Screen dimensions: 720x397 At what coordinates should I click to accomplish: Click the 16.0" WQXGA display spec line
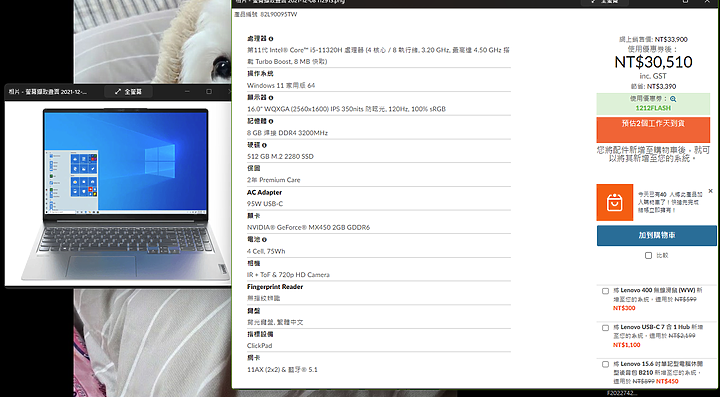pyautogui.click(x=346, y=109)
